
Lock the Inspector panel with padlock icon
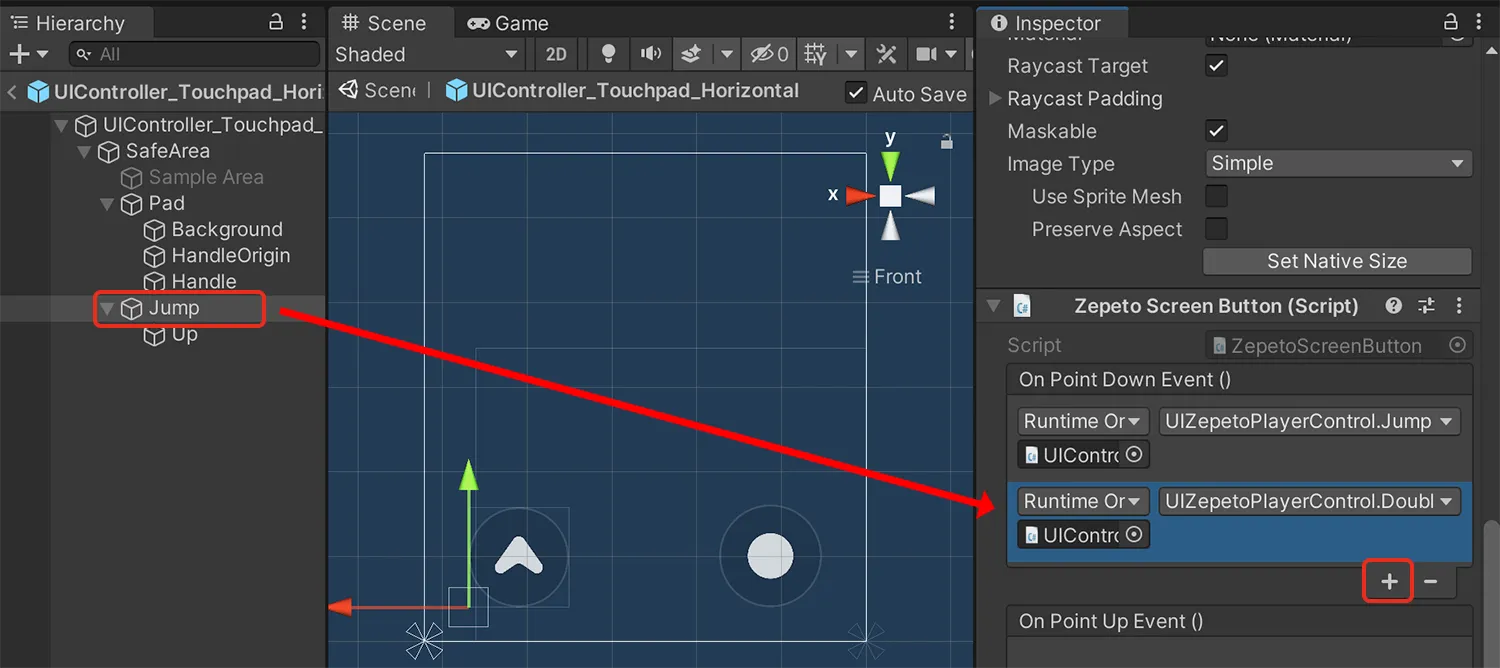(x=1451, y=22)
